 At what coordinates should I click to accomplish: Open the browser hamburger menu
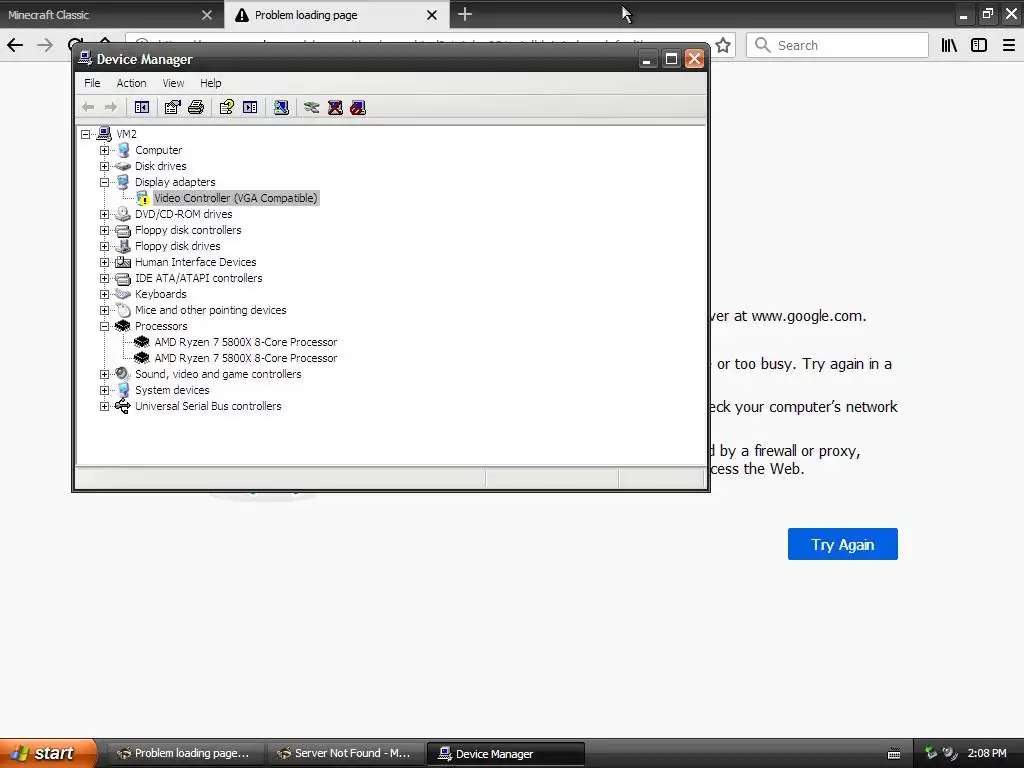(1009, 45)
